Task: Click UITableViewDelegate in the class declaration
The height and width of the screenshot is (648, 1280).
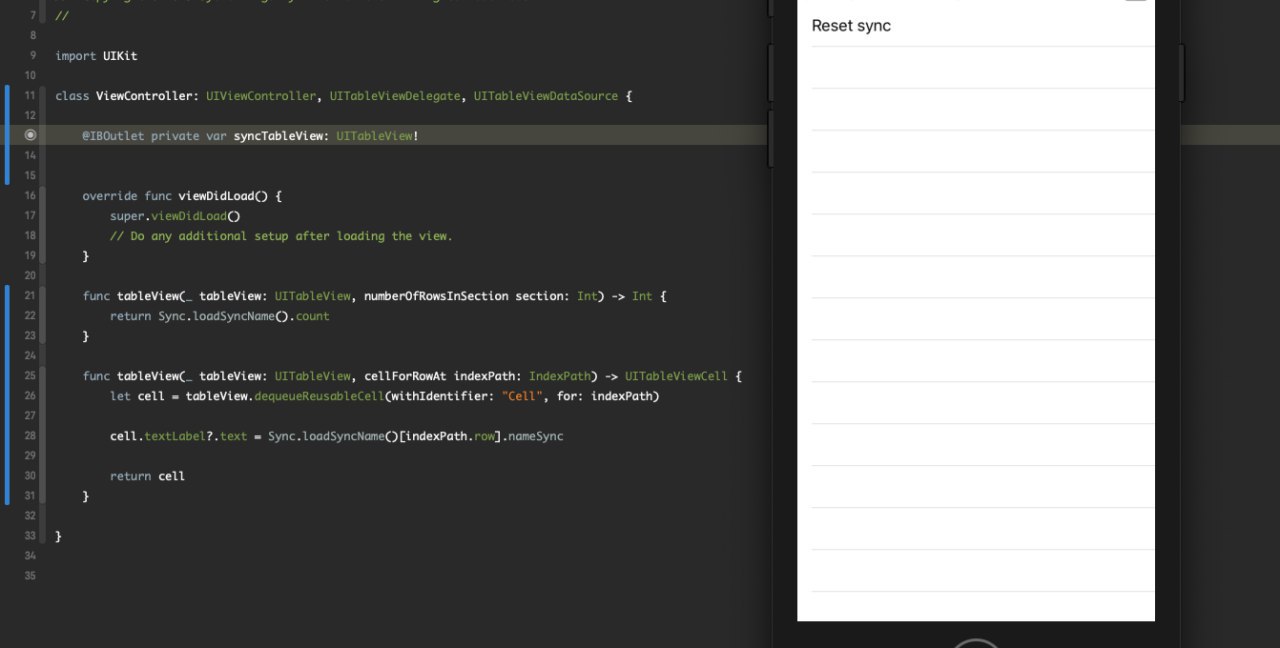Action: pyautogui.click(x=396, y=96)
